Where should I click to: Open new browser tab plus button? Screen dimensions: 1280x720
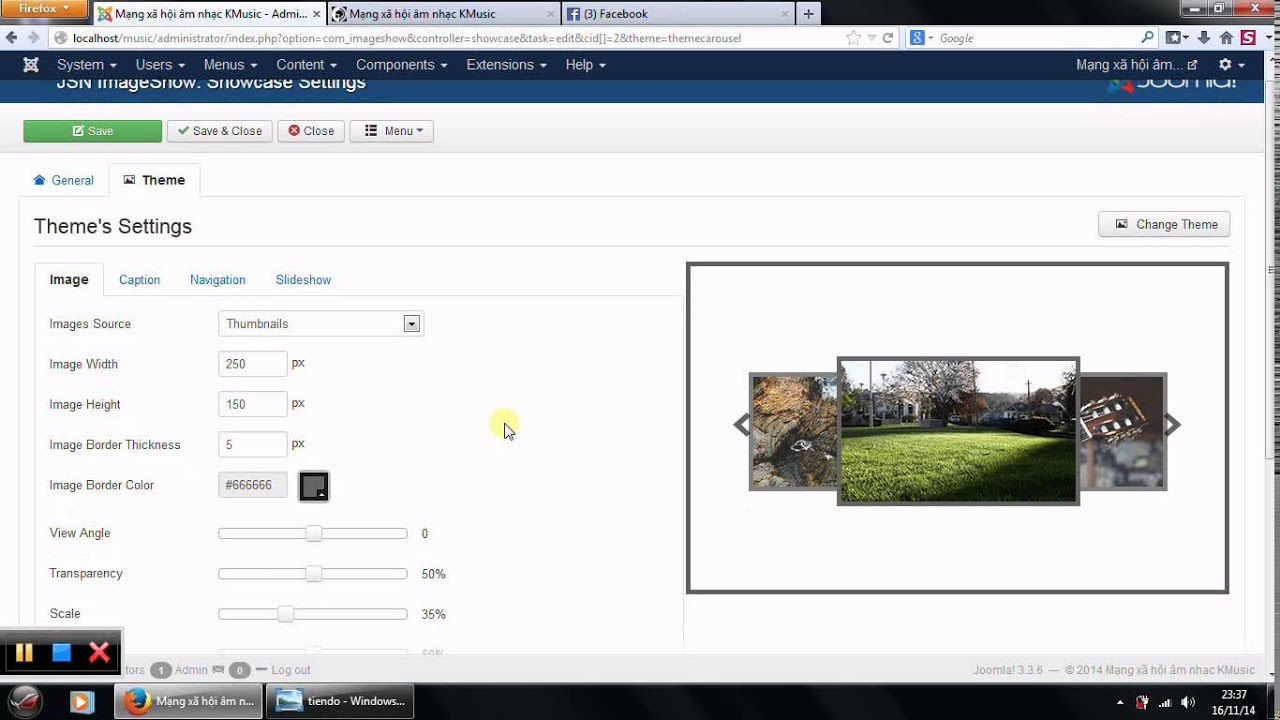click(809, 14)
